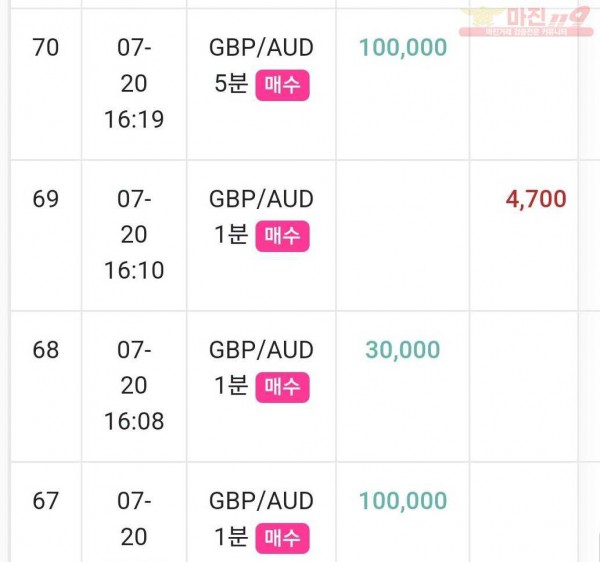
Task: Click row number 70
Action: 46,48
